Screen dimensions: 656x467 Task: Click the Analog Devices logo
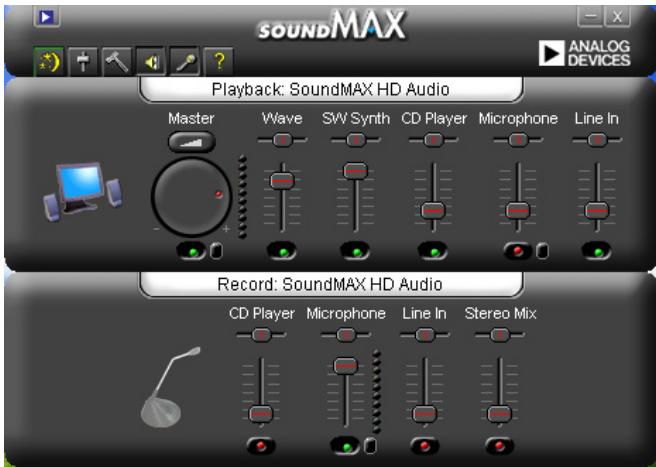pos(584,53)
